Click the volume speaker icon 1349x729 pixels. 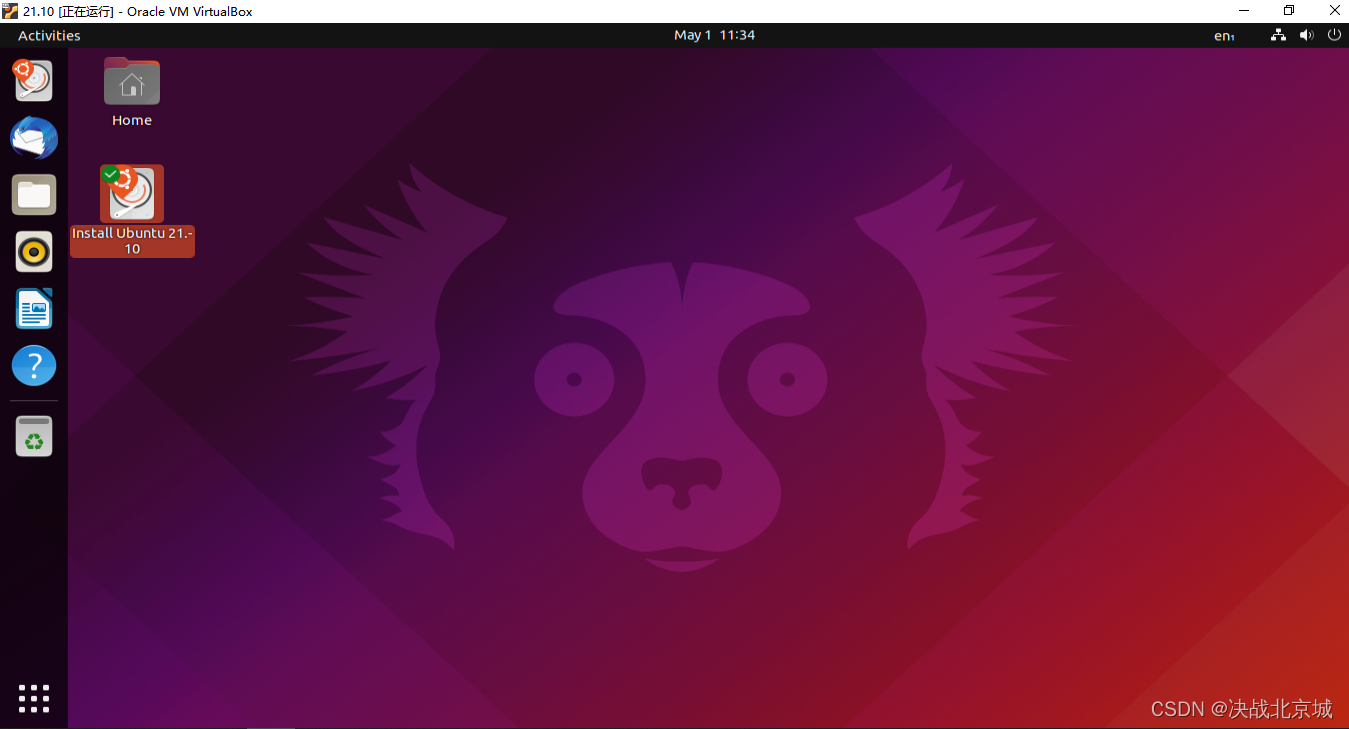pyautogui.click(x=1306, y=35)
